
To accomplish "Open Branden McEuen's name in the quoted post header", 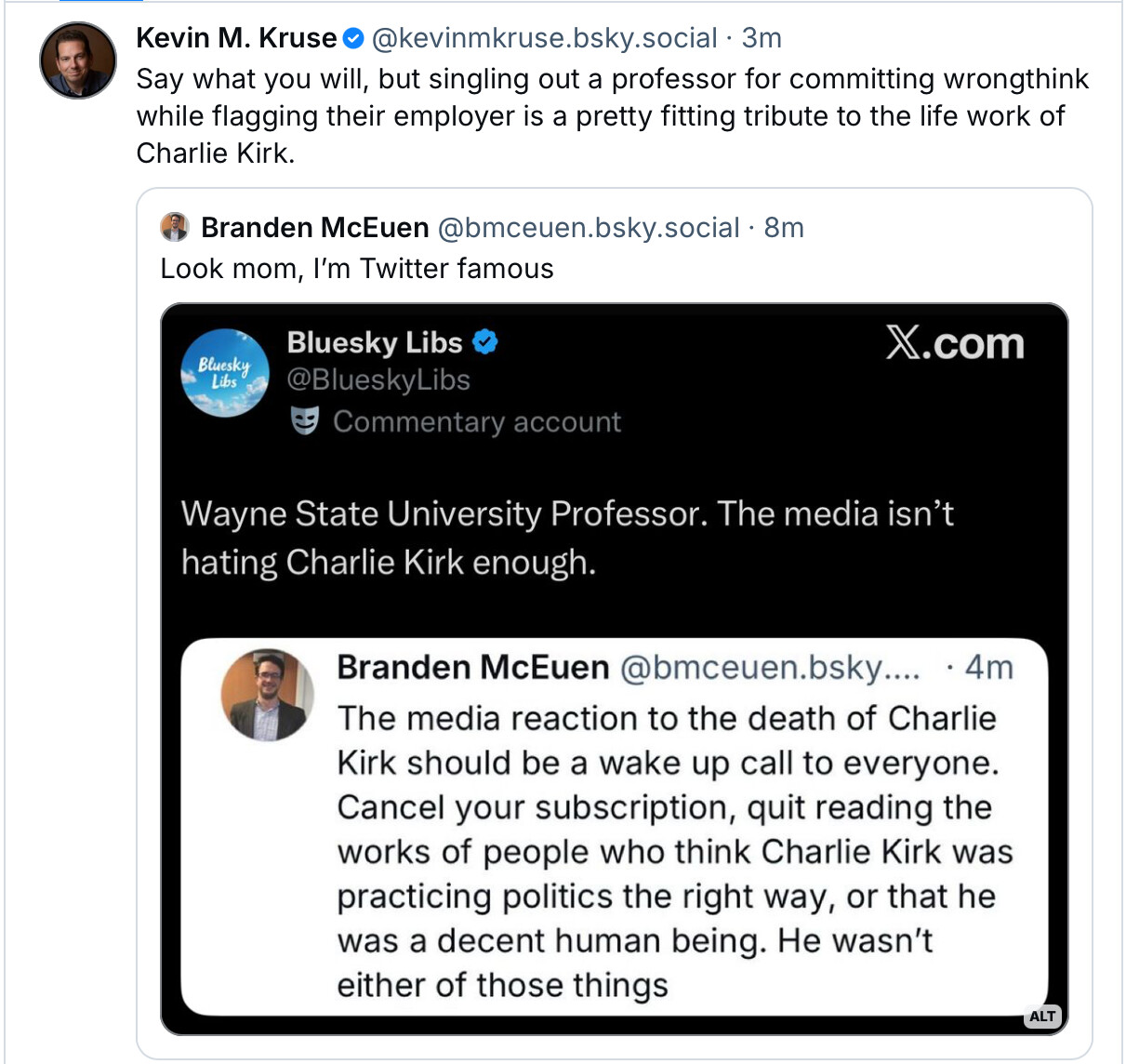I will pyautogui.click(x=315, y=228).
